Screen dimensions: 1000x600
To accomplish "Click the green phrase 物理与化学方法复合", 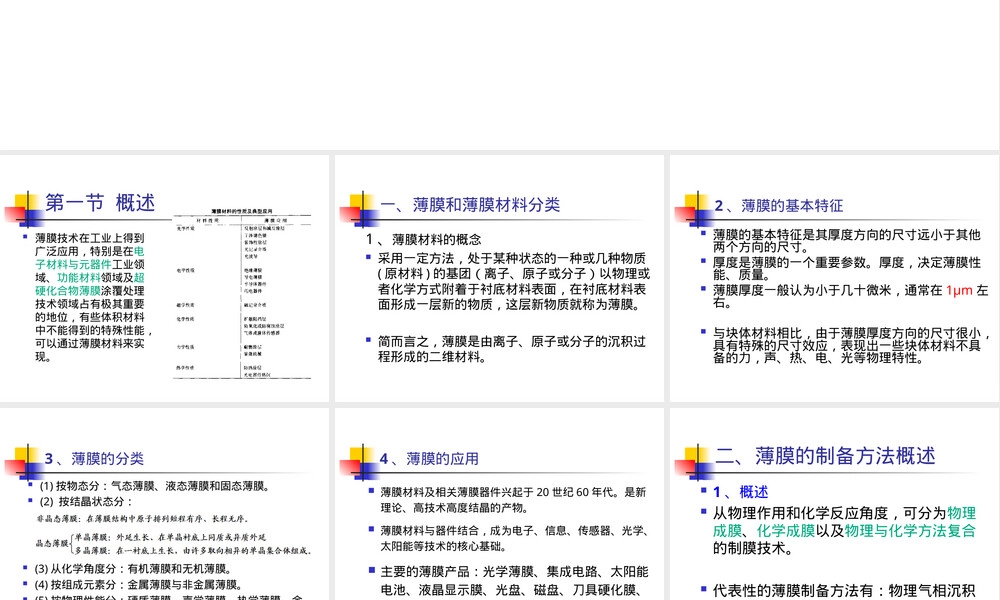I will [x=910, y=530].
